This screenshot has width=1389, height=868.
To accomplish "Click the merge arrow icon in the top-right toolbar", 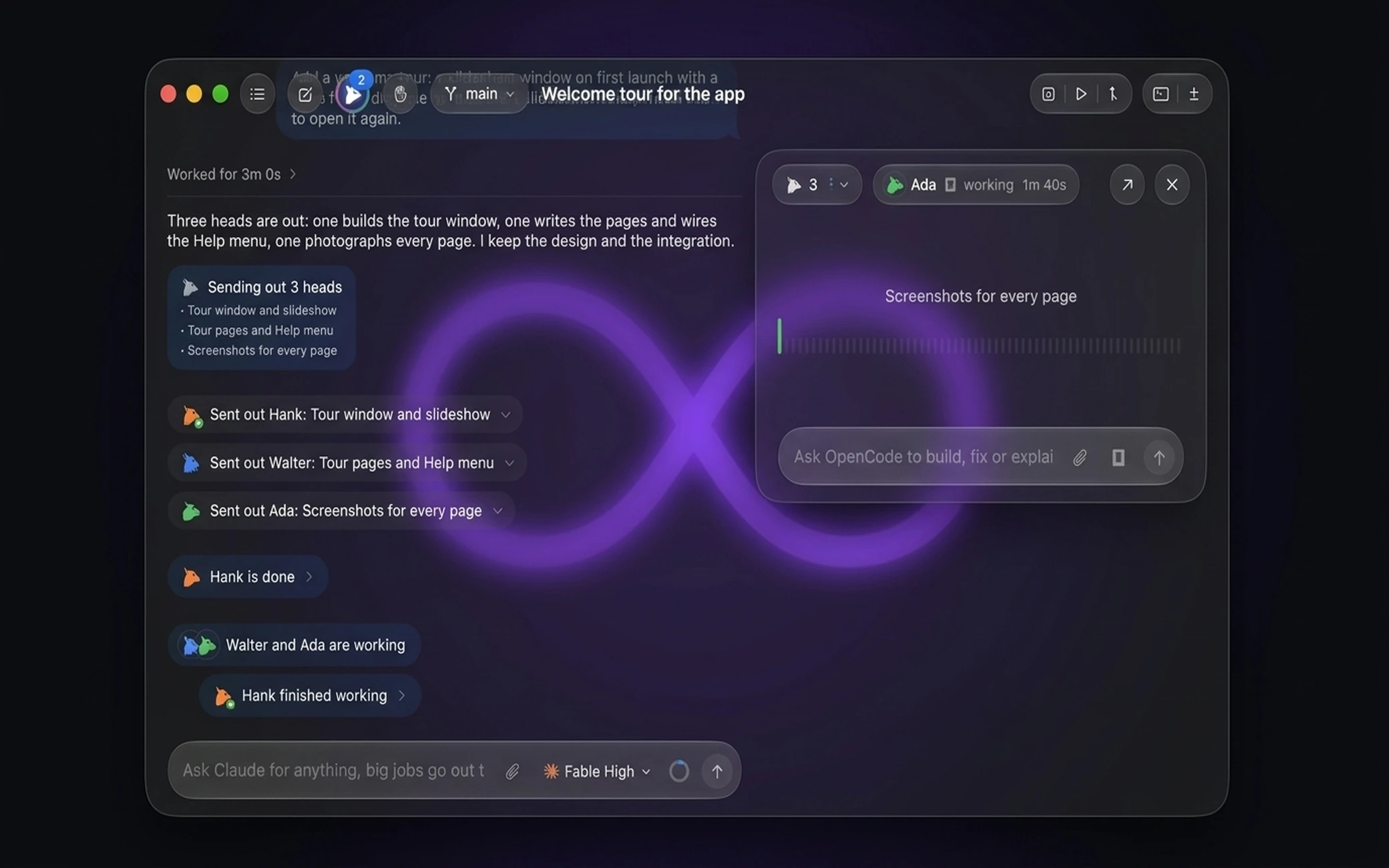I will pos(1113,94).
